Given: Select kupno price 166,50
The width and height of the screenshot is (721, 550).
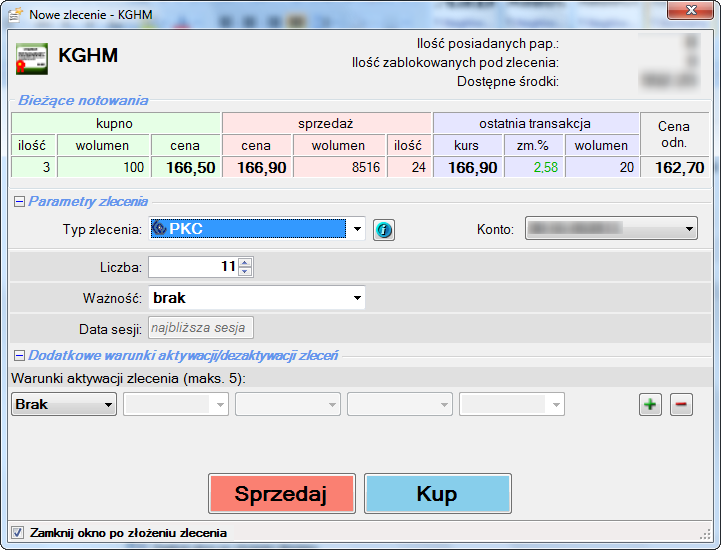Looking at the screenshot, I should click(186, 167).
